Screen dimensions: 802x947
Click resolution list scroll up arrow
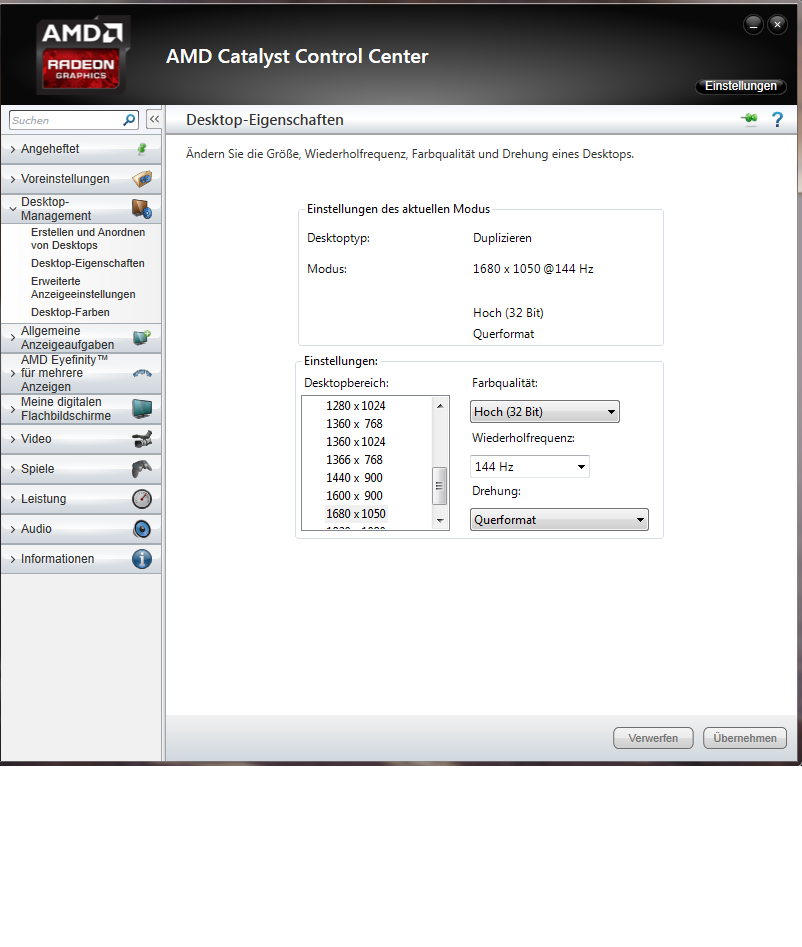440,406
